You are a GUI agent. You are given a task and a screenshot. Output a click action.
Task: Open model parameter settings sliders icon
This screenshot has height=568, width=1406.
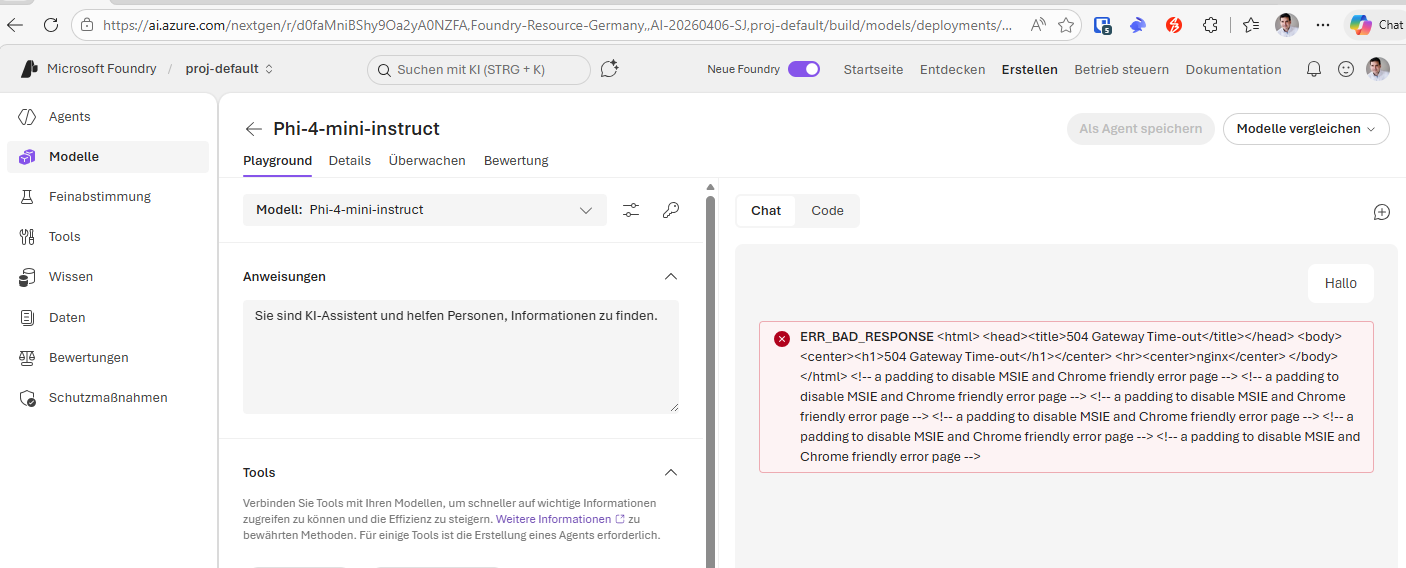[x=631, y=210]
